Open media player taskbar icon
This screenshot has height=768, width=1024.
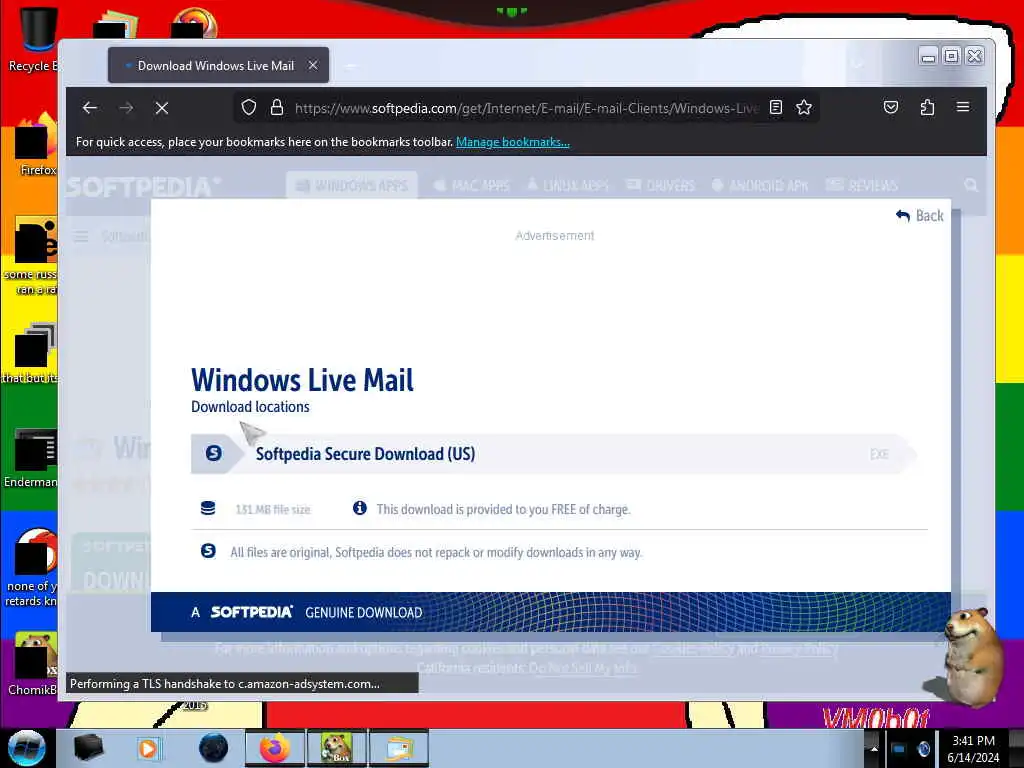pos(148,748)
